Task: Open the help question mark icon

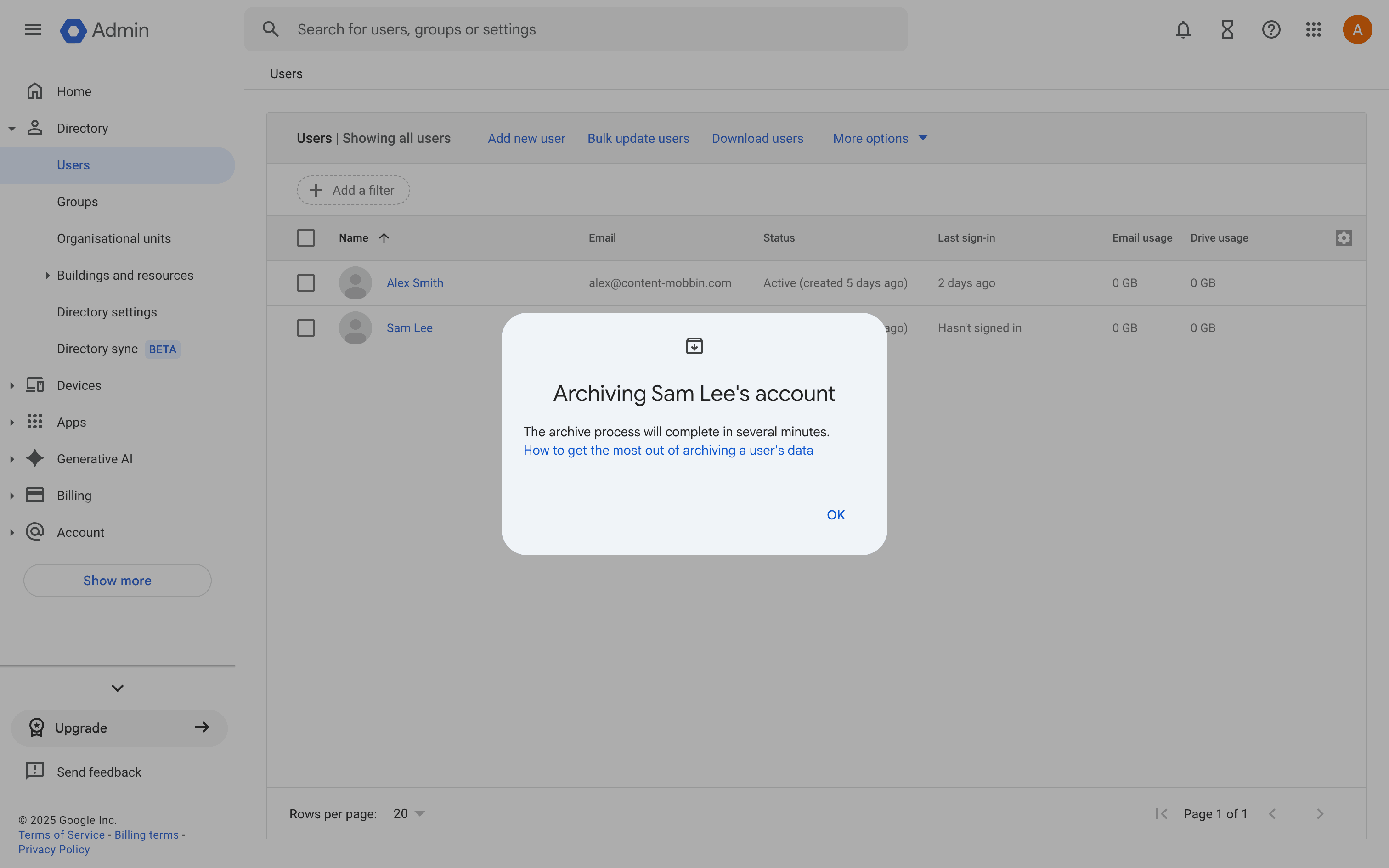Action: 1271,29
